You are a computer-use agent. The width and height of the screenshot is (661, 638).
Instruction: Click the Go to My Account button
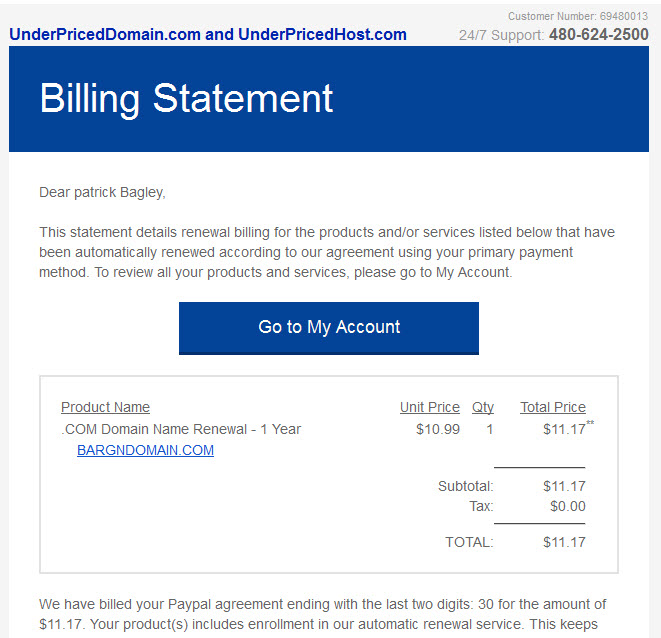329,328
